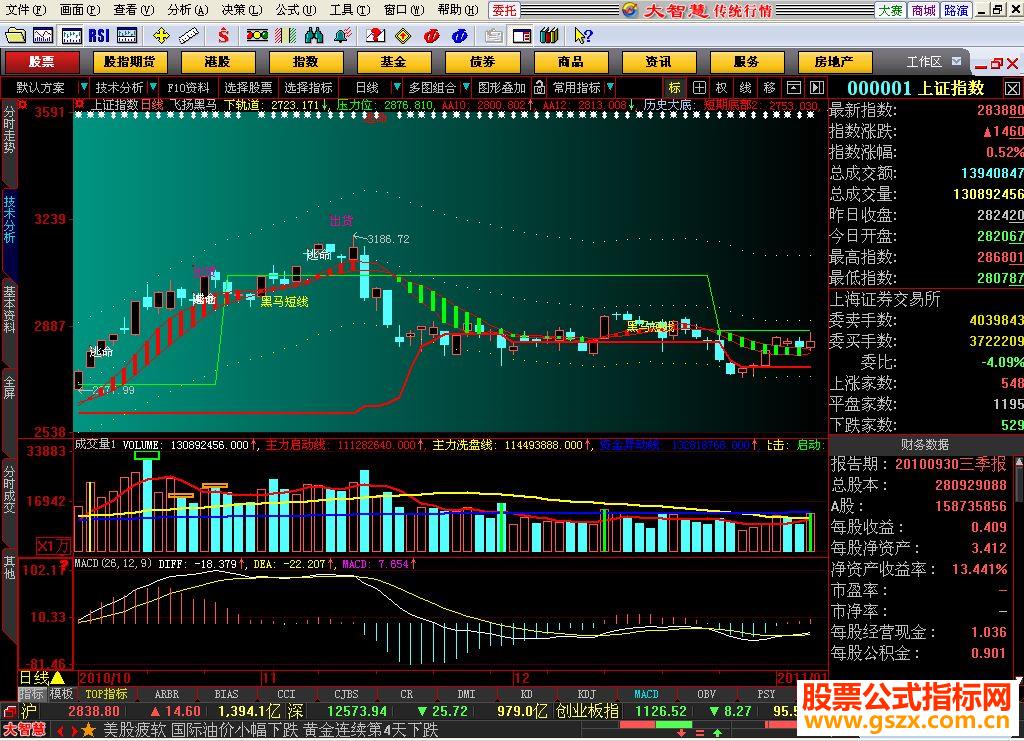This screenshot has height=741, width=1024.
Task: Toggle the panel collapse up-arrow button
Action: 793,87
